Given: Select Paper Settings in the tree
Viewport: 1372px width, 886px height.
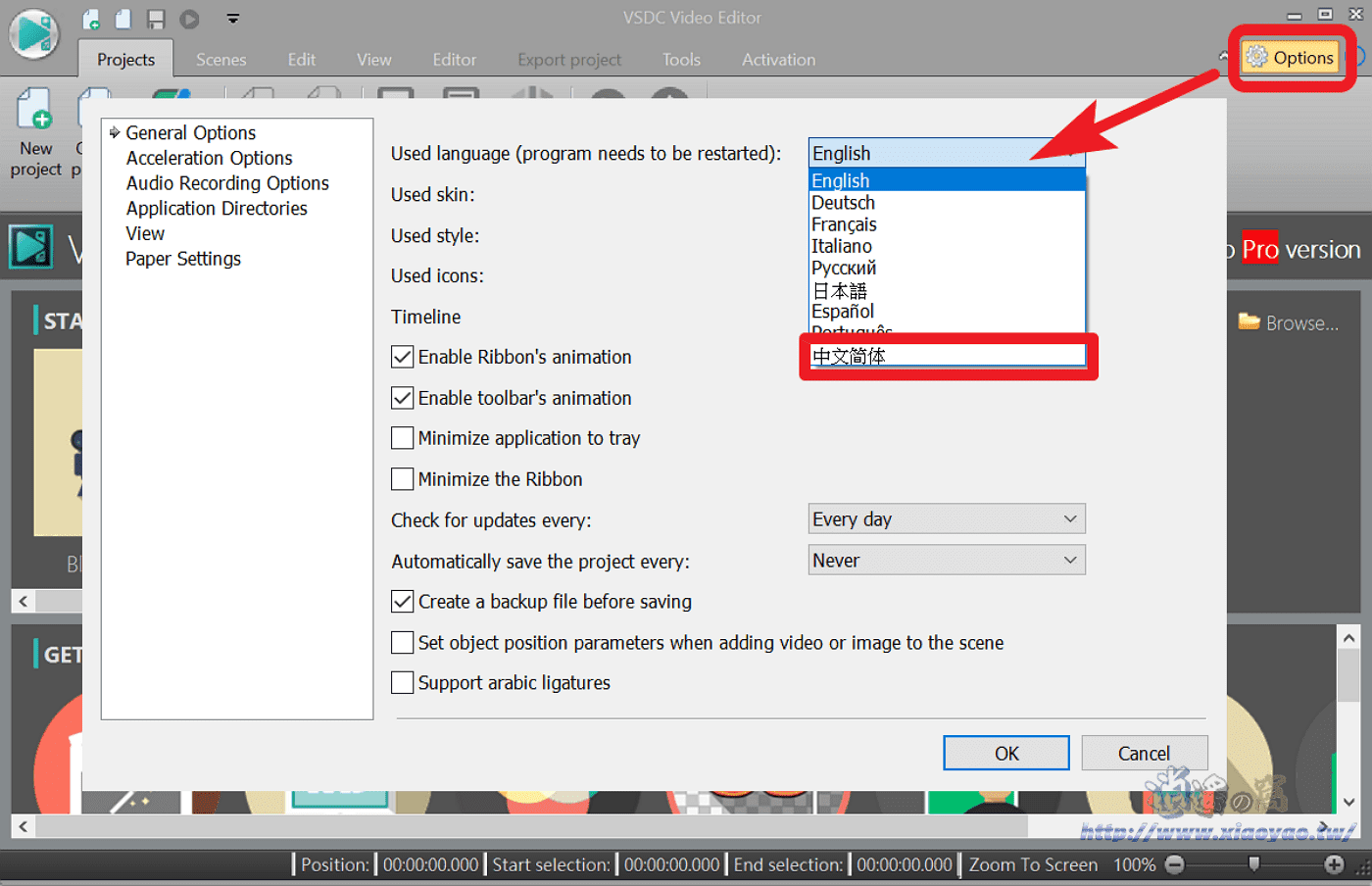Looking at the screenshot, I should pos(183,259).
